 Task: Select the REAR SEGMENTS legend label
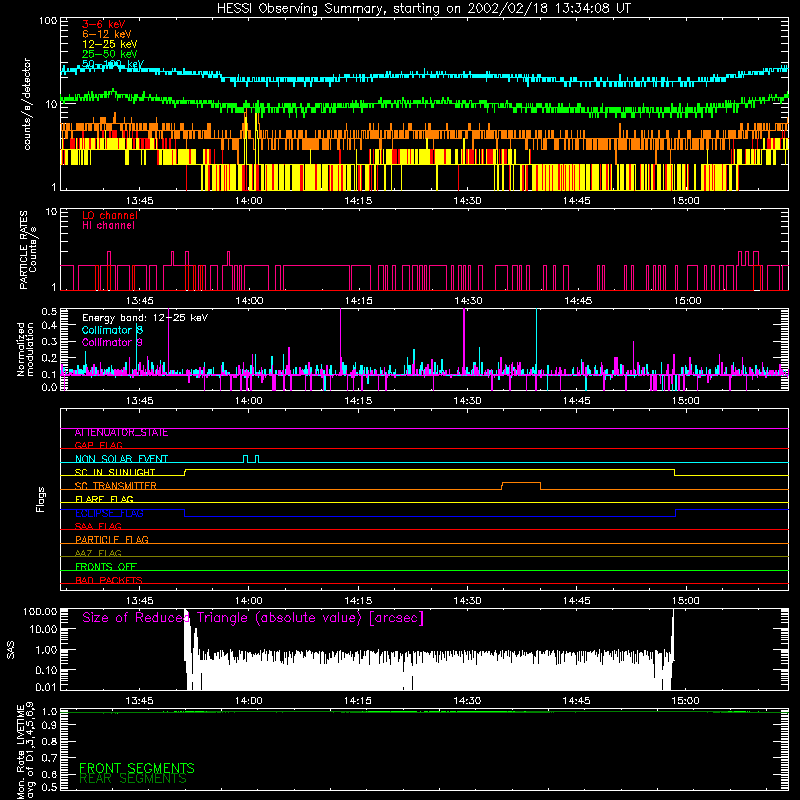pos(133,779)
